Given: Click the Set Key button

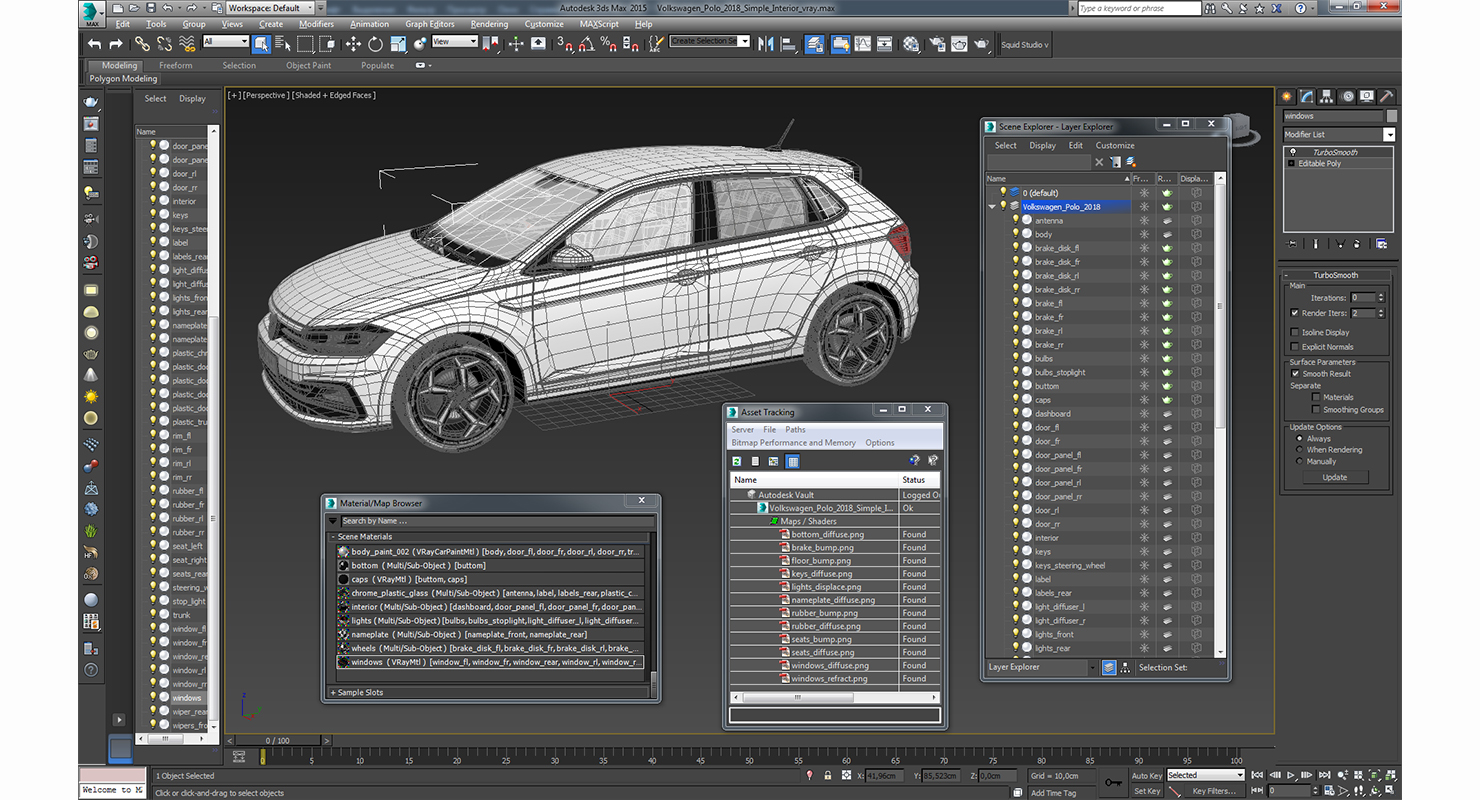Looking at the screenshot, I should (1147, 791).
